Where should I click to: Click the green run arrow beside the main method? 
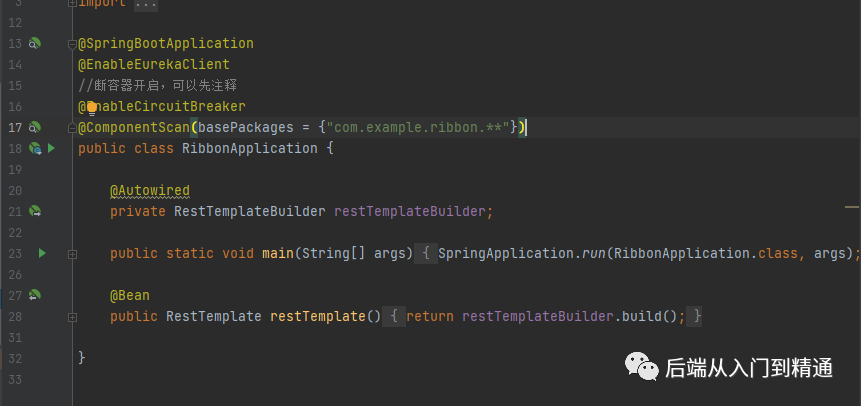tap(42, 253)
